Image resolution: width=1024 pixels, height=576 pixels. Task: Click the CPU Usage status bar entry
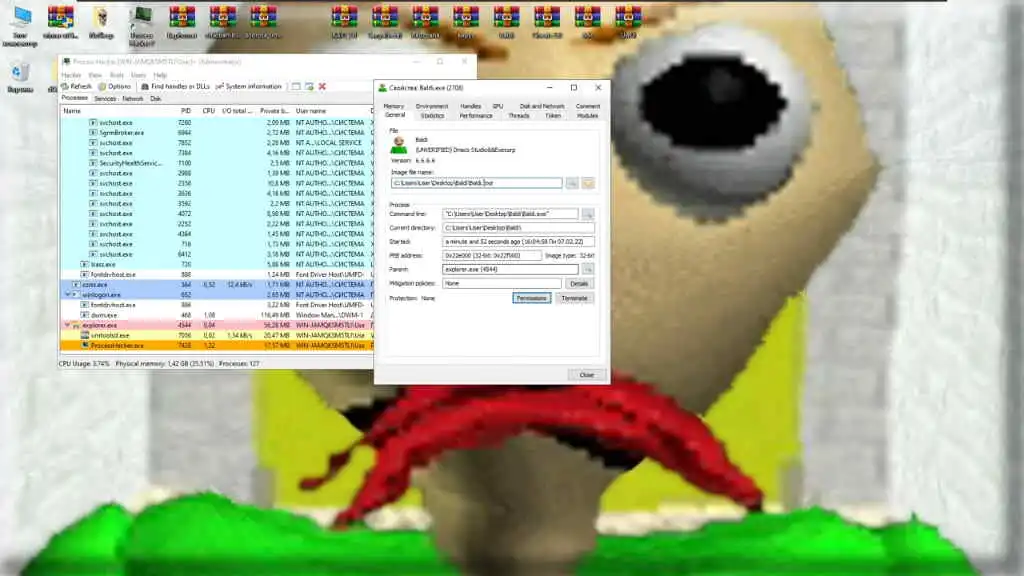[85, 364]
